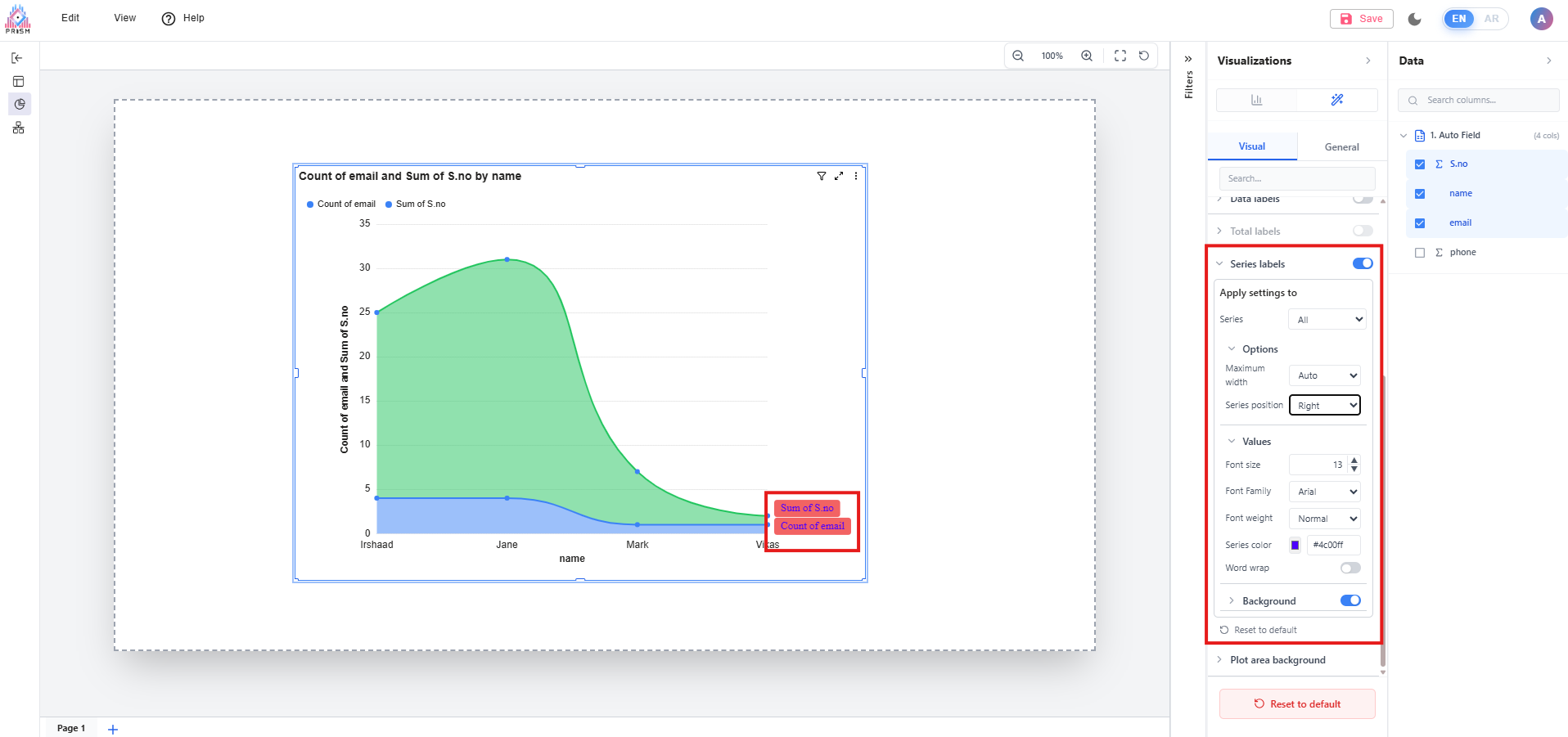Click the fit-to-screen icon in zoom toolbar
Image resolution: width=1568 pixels, height=737 pixels.
coord(1120,56)
